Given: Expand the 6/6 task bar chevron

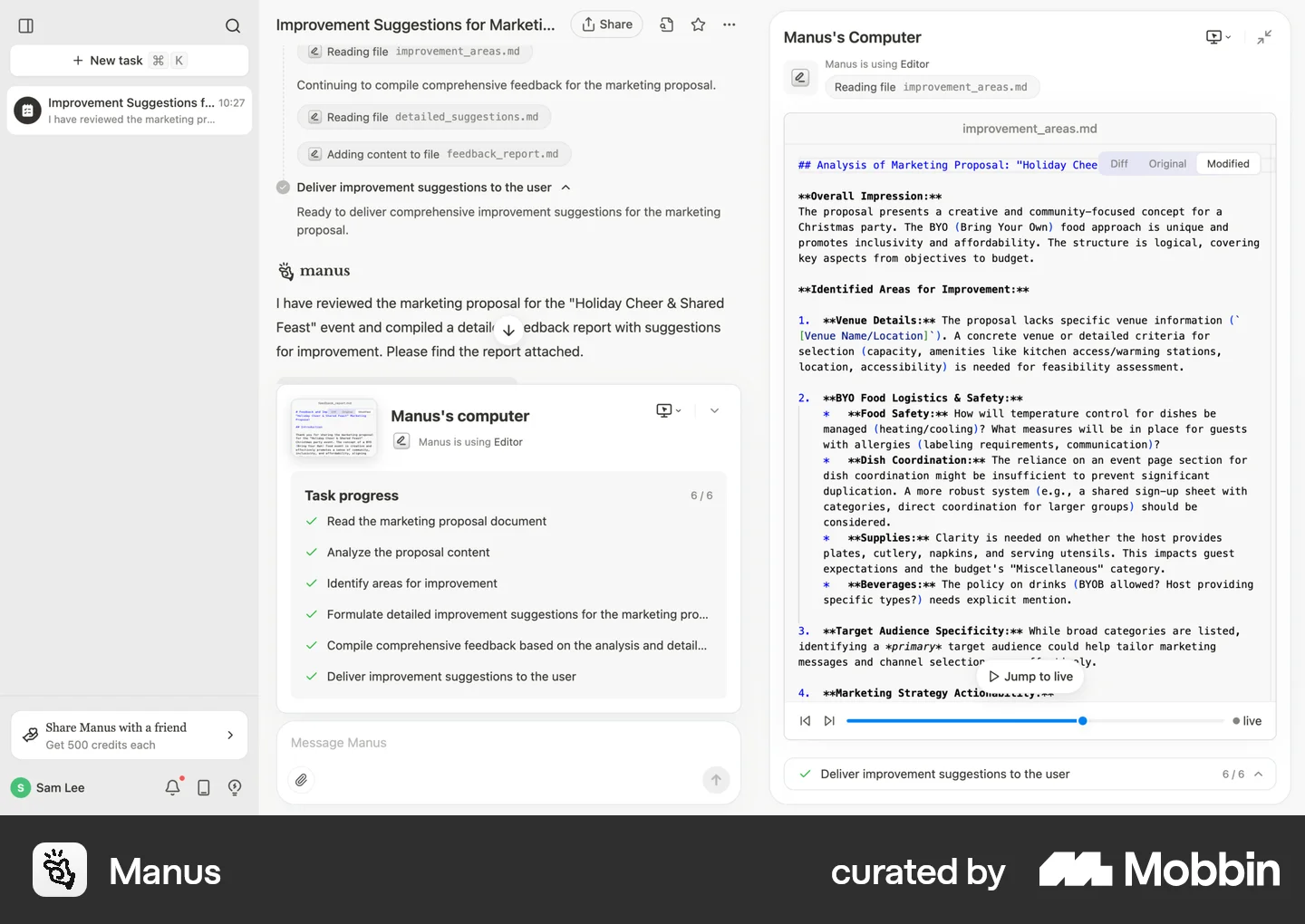Looking at the screenshot, I should point(1259,775).
